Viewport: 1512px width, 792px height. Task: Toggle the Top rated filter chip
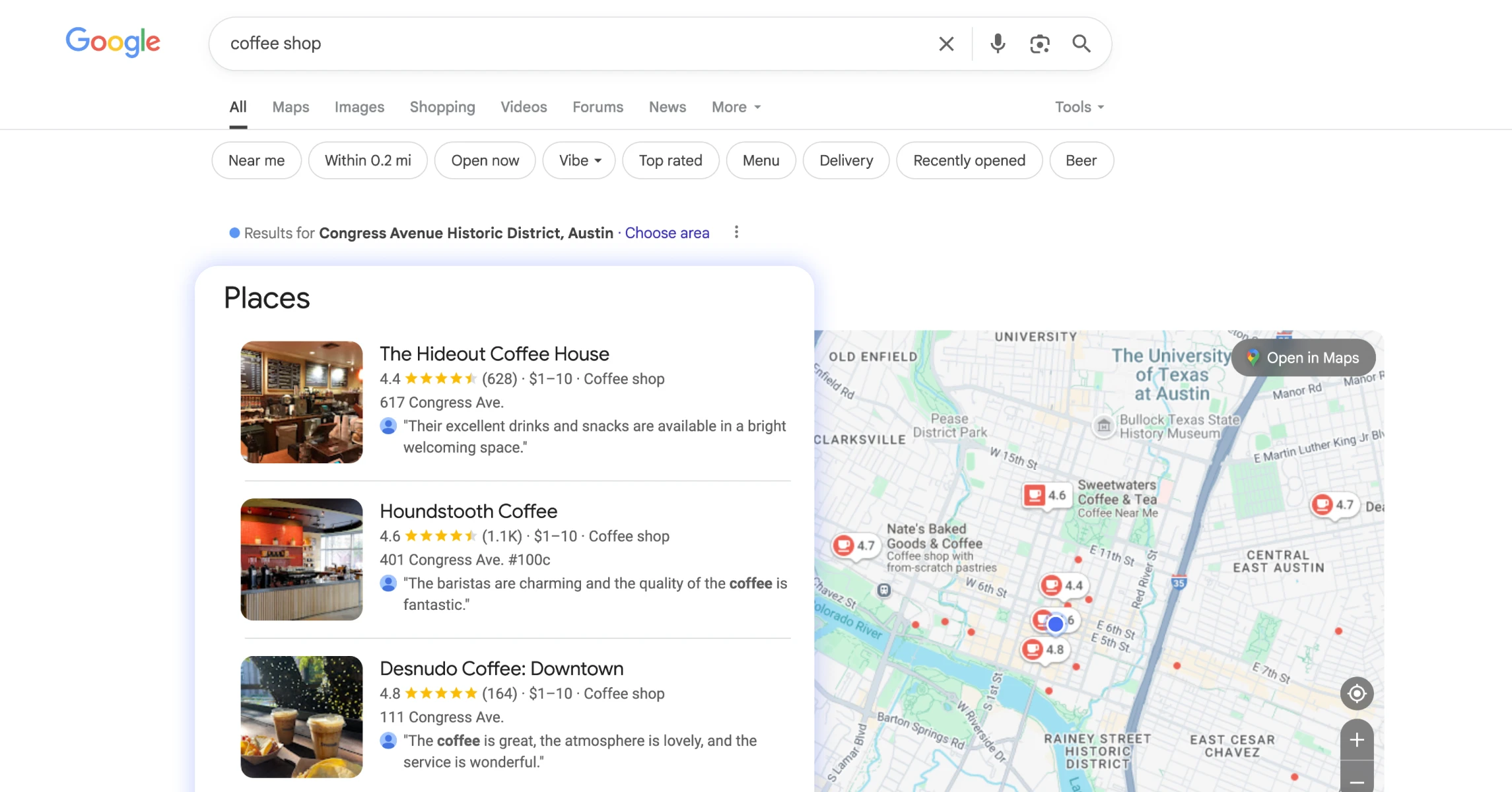tap(670, 160)
